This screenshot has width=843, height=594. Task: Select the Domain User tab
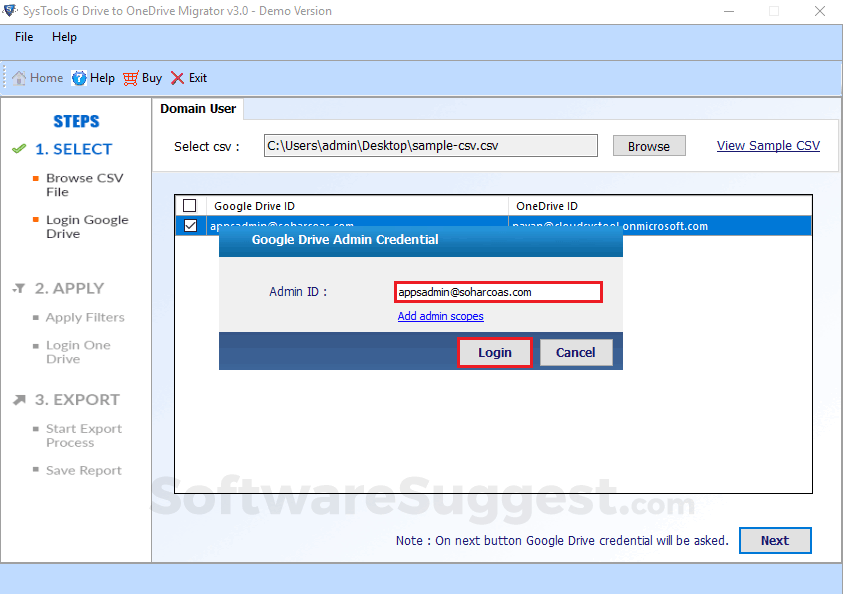[198, 109]
